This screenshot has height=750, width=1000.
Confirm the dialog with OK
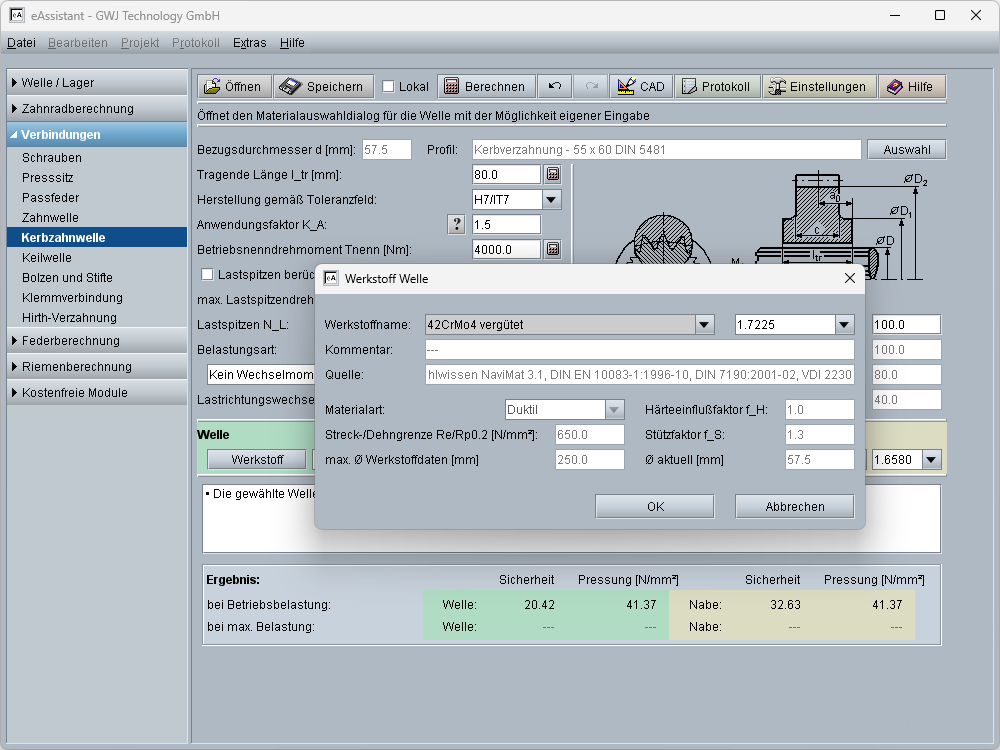click(655, 506)
